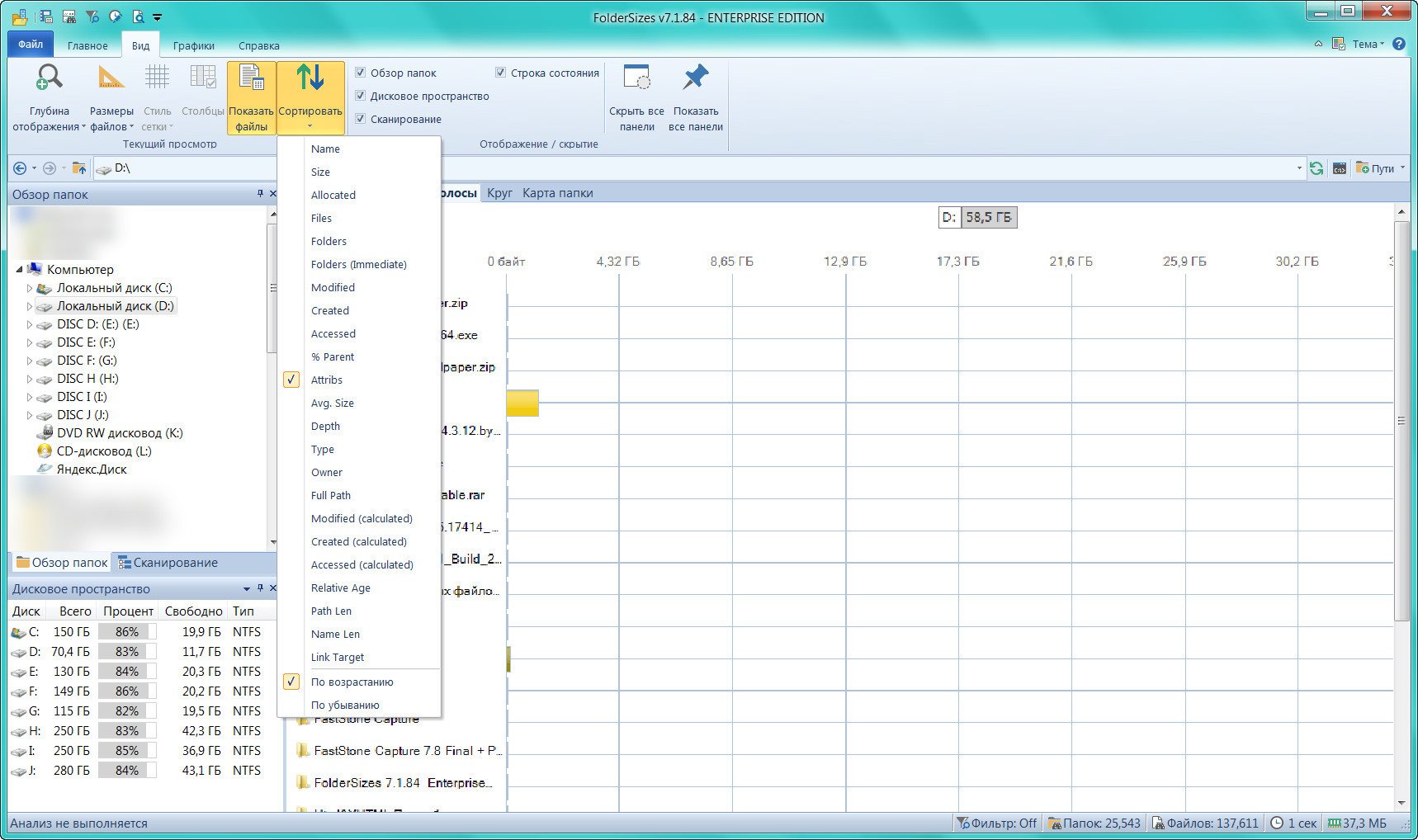Click the pie chart quick access icon
This screenshot has height=840, width=1418.
[115, 17]
